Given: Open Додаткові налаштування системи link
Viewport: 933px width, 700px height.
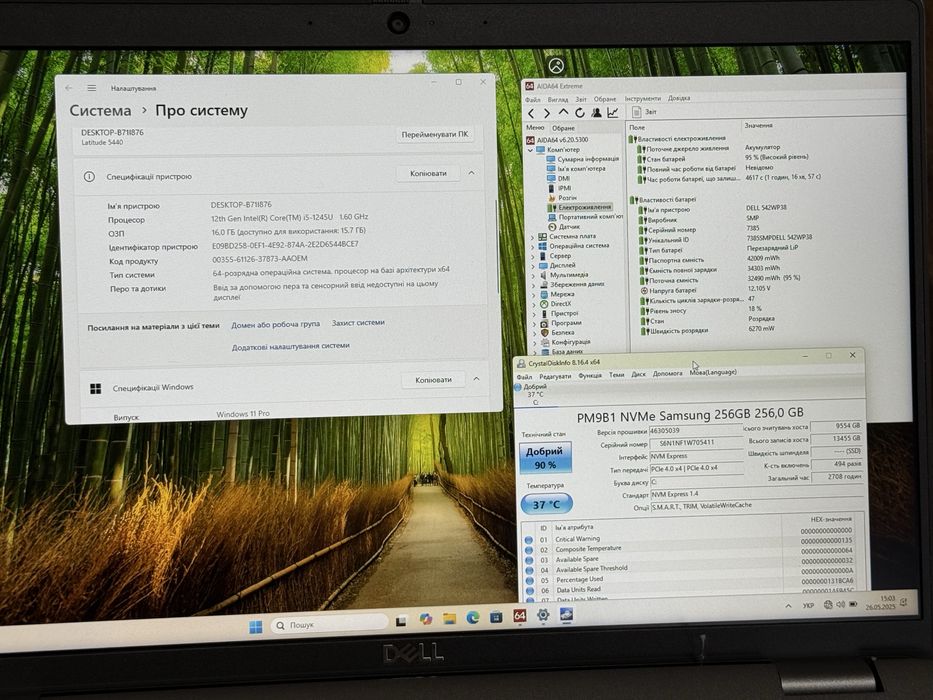Looking at the screenshot, I should (x=290, y=346).
